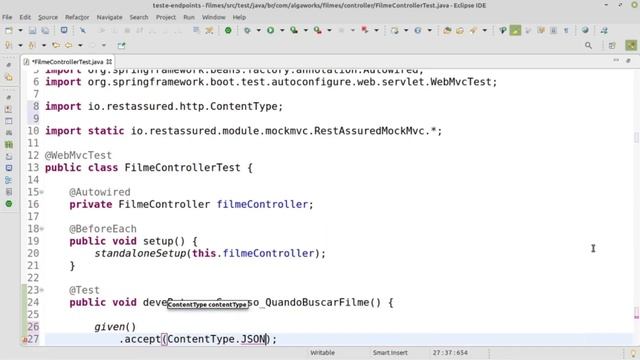Viewport: 640px width, 360px height.
Task: Click the Smart Insert status field
Action: tap(390, 353)
